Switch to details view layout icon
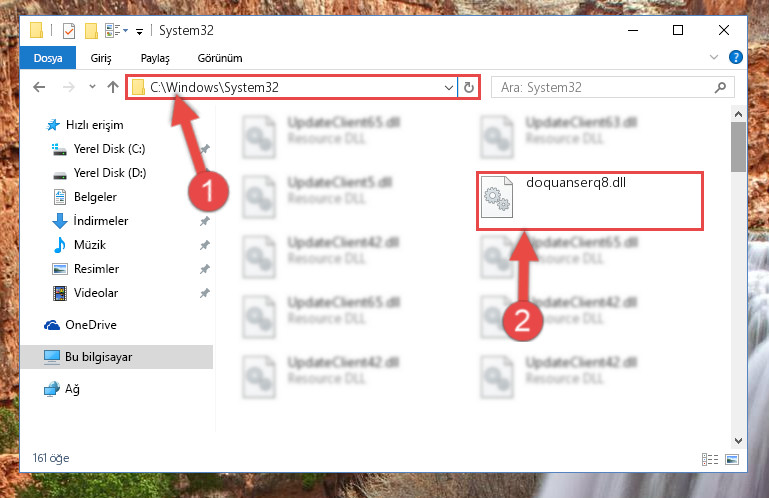Screen dimensions: 769x498 click(710, 459)
